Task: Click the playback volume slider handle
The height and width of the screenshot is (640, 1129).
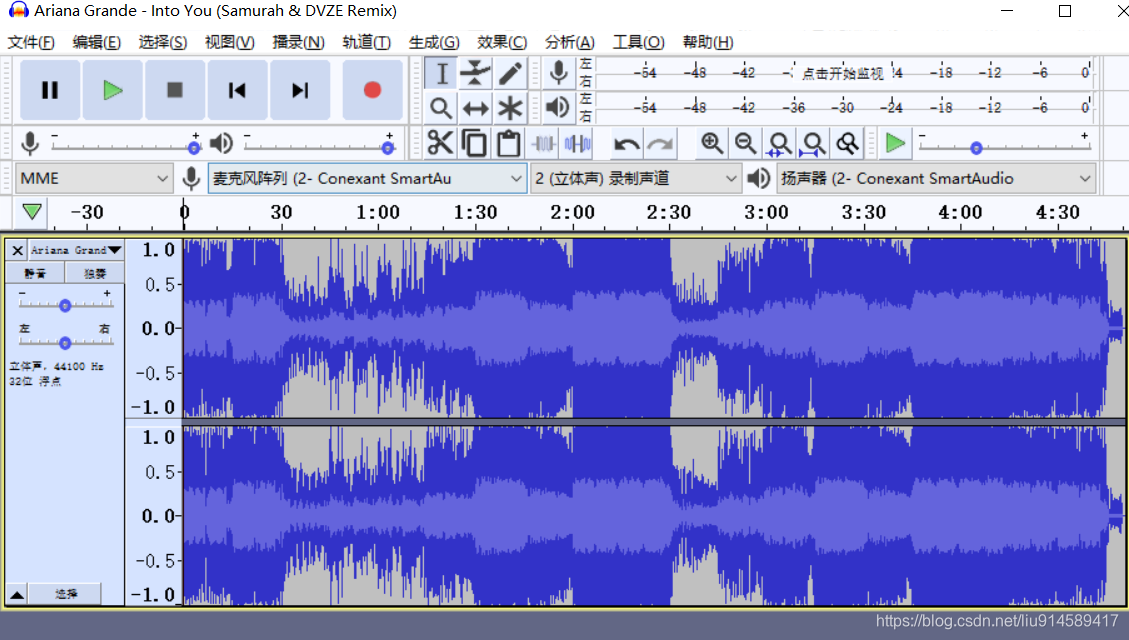Action: [387, 148]
